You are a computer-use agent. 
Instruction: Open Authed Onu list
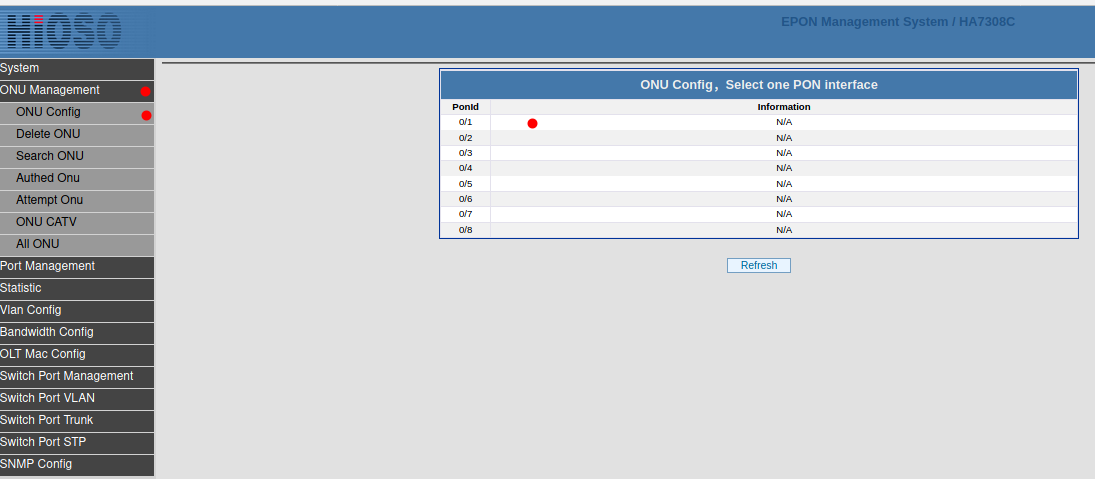tap(48, 178)
